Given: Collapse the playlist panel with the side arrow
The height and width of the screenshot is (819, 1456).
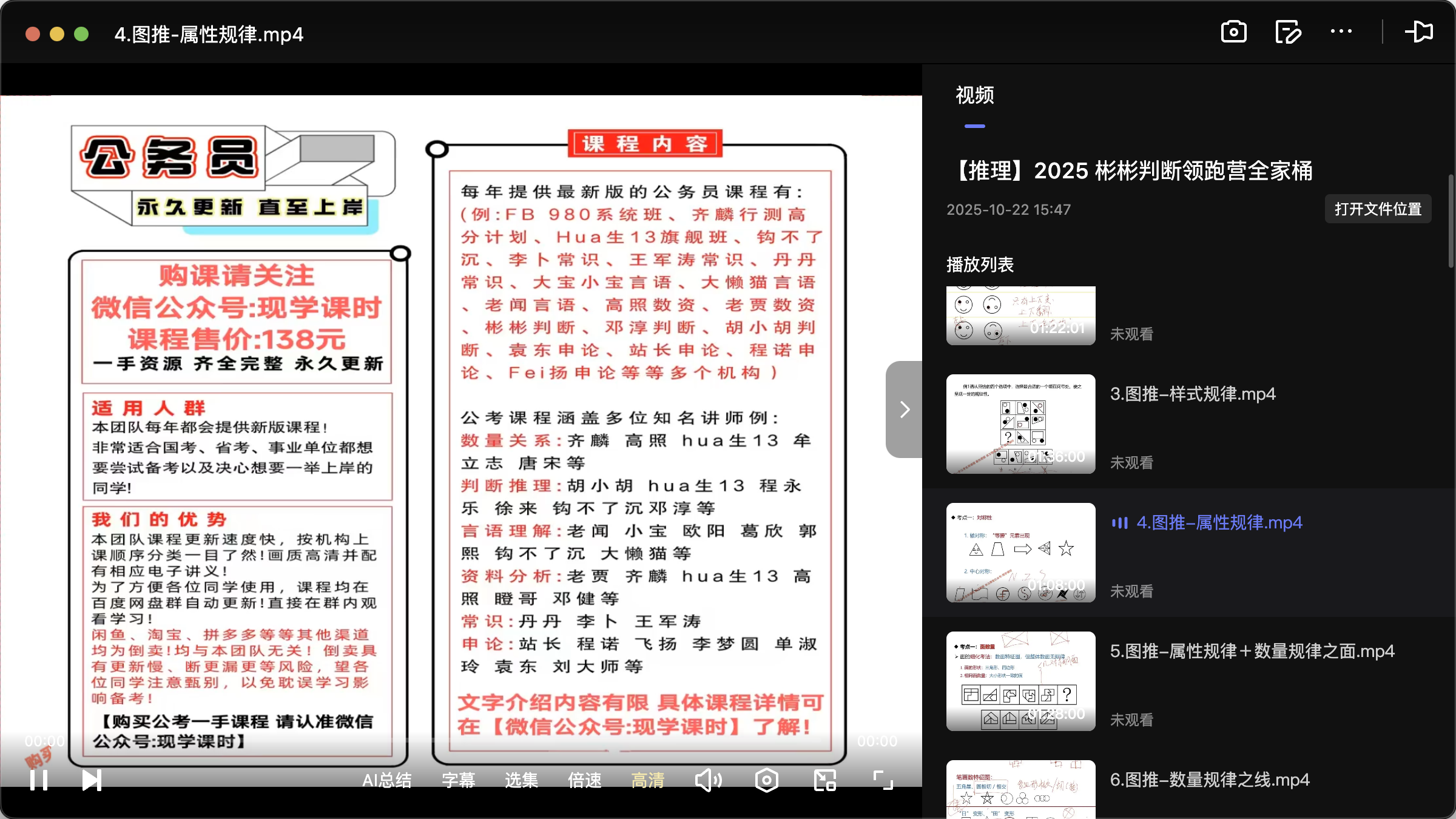Looking at the screenshot, I should [x=903, y=409].
